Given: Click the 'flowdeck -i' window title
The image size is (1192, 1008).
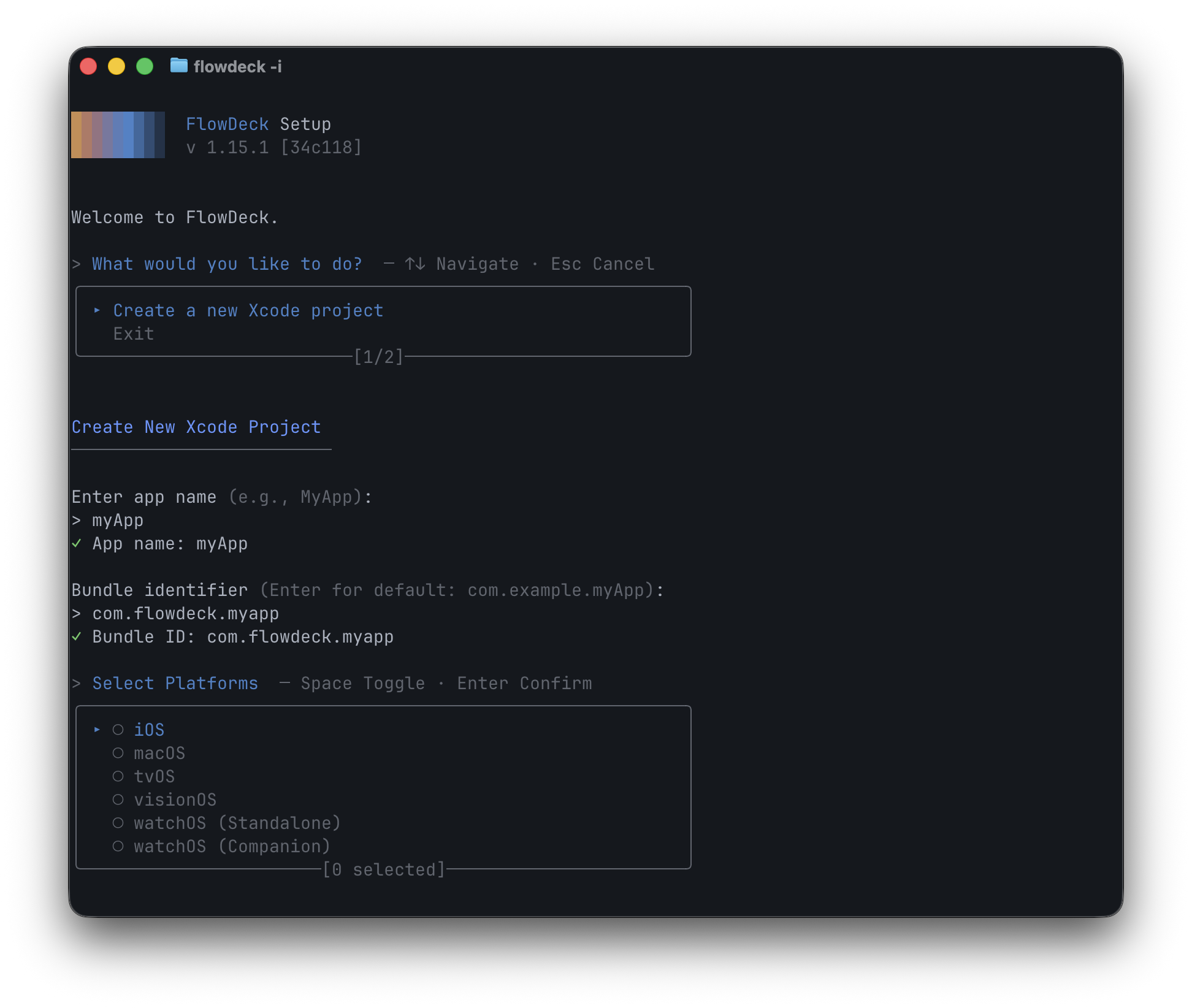Looking at the screenshot, I should point(238,66).
